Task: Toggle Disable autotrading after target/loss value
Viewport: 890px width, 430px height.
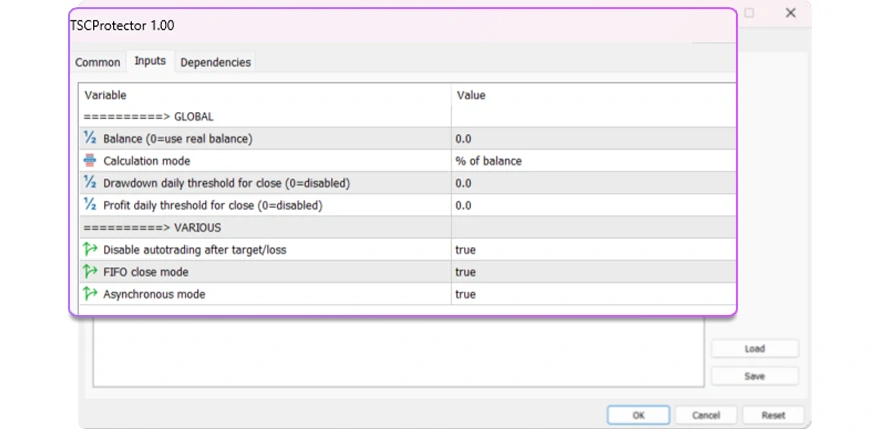Action: pyautogui.click(x=466, y=250)
